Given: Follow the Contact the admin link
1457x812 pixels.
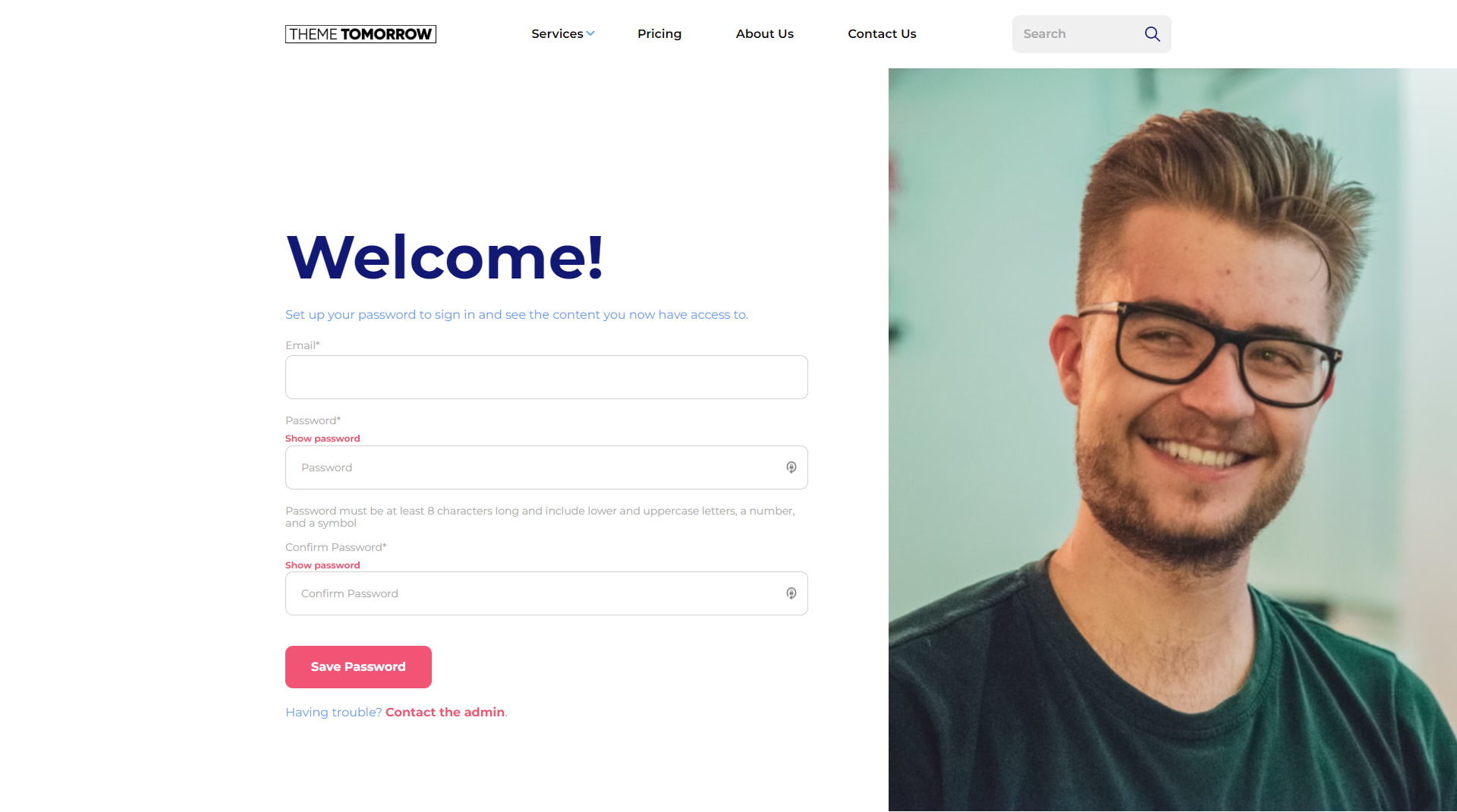Looking at the screenshot, I should click(445, 712).
